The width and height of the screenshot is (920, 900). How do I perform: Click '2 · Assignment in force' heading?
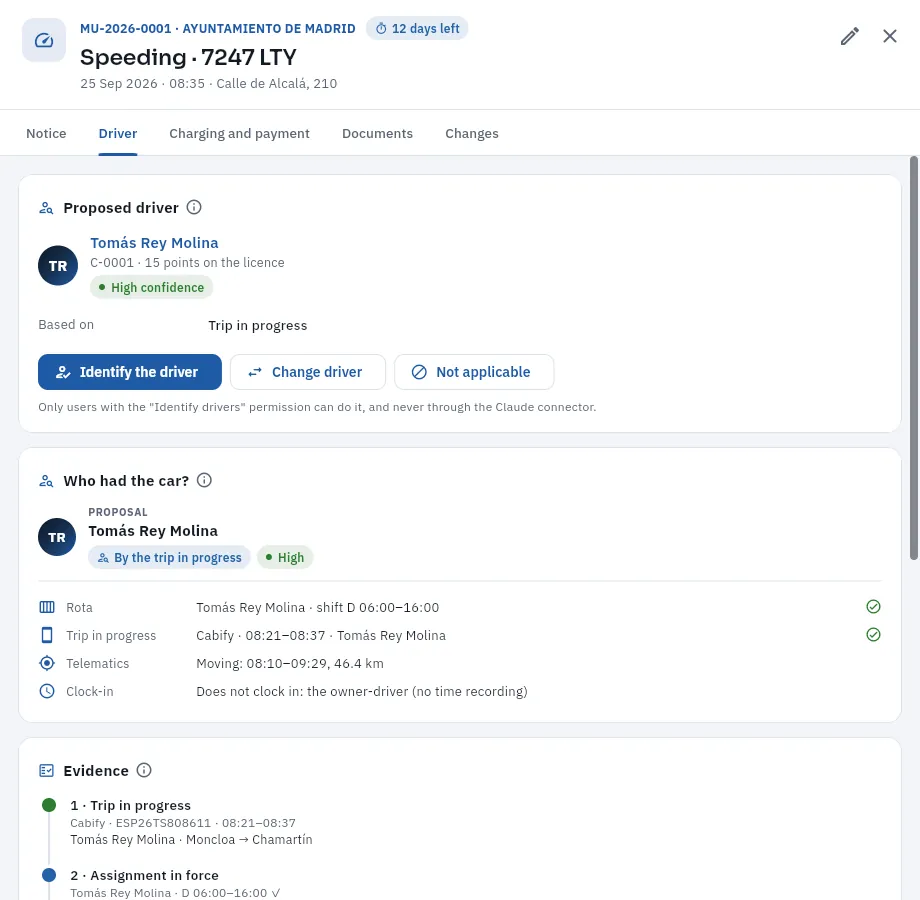144,875
